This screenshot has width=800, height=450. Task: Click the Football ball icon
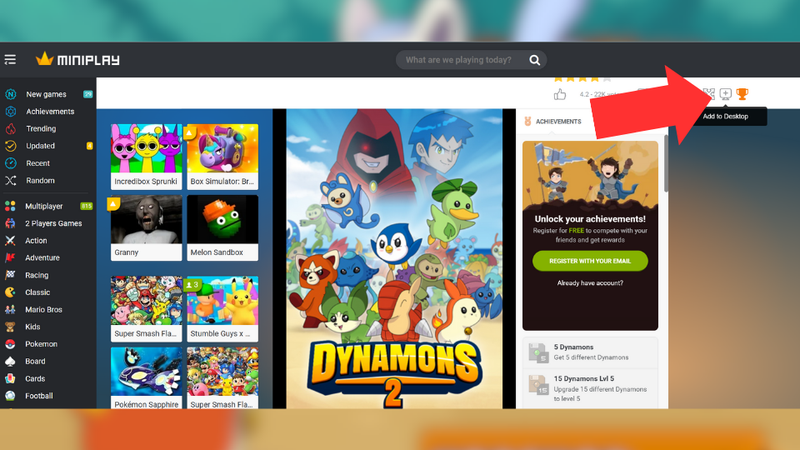tap(10, 396)
